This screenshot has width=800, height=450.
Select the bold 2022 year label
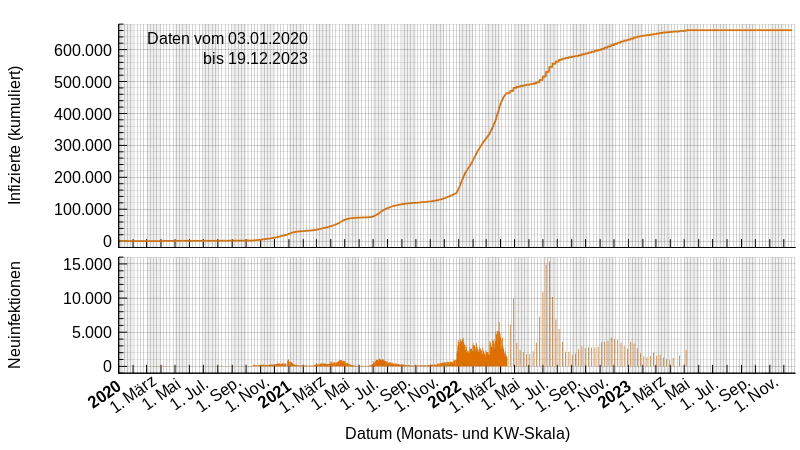coord(446,394)
